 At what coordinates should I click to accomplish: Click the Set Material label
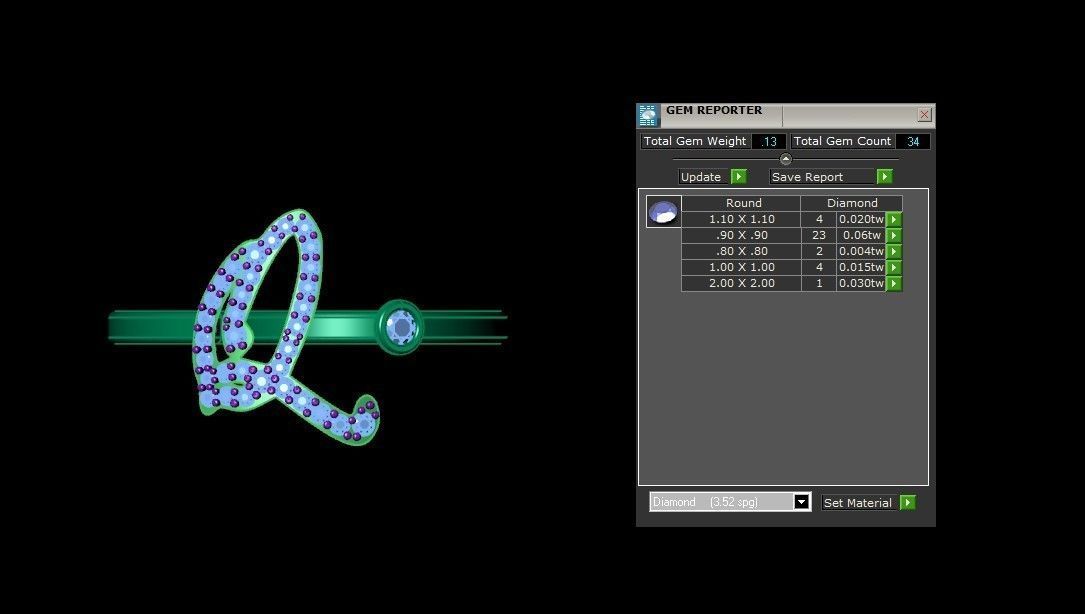click(x=858, y=503)
